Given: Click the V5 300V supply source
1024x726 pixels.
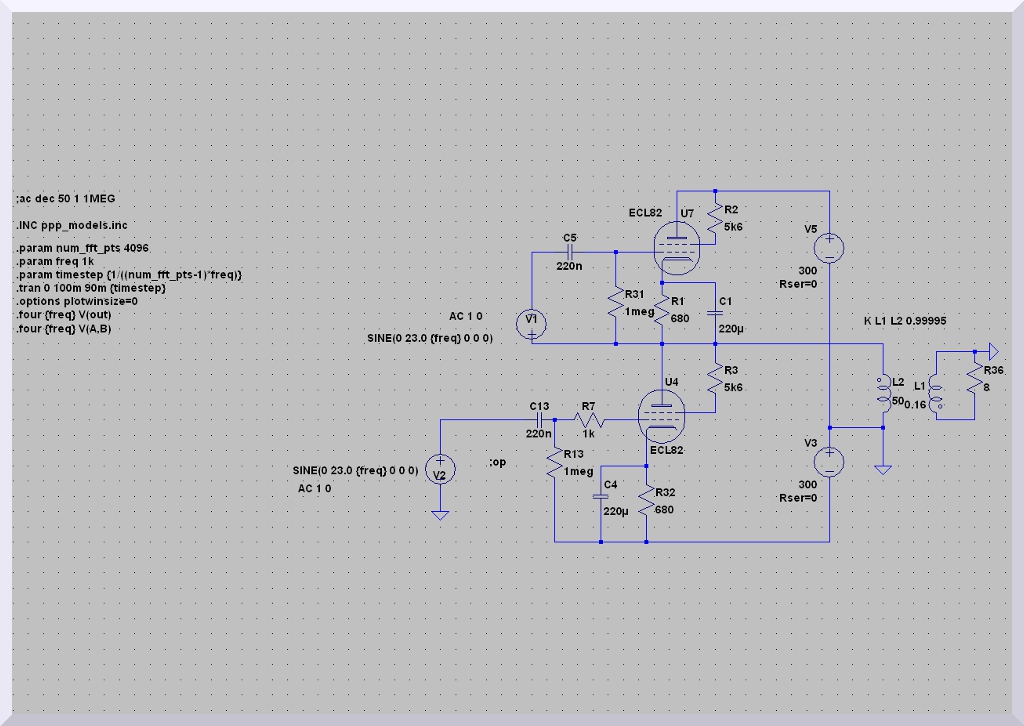Looking at the screenshot, I should click(x=829, y=245).
